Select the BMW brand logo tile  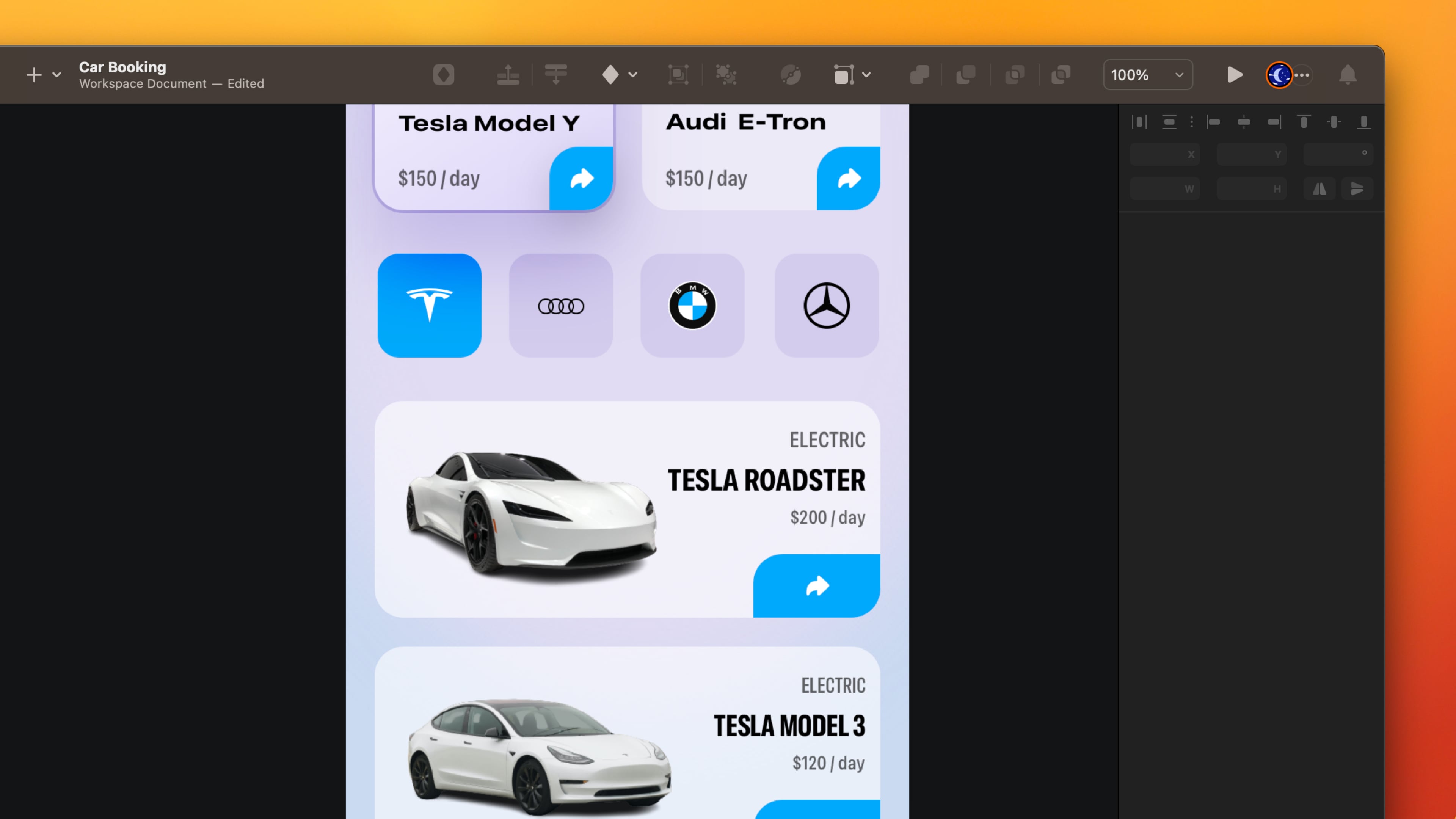[x=692, y=305]
